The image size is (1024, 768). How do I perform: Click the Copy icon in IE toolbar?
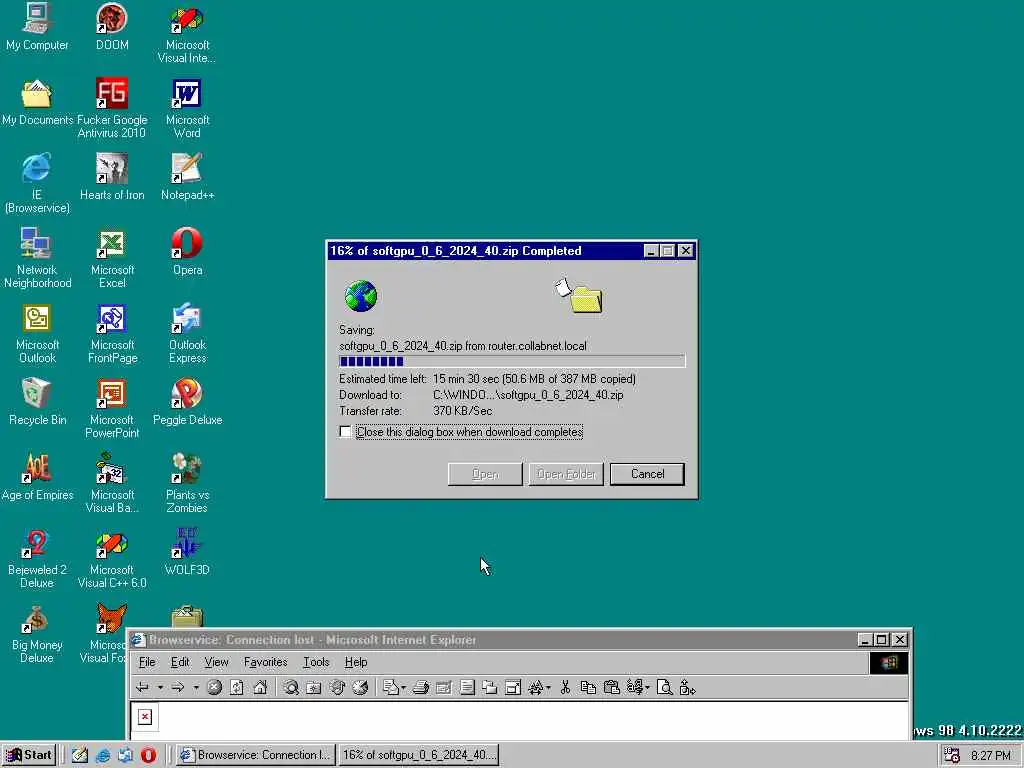(588, 687)
